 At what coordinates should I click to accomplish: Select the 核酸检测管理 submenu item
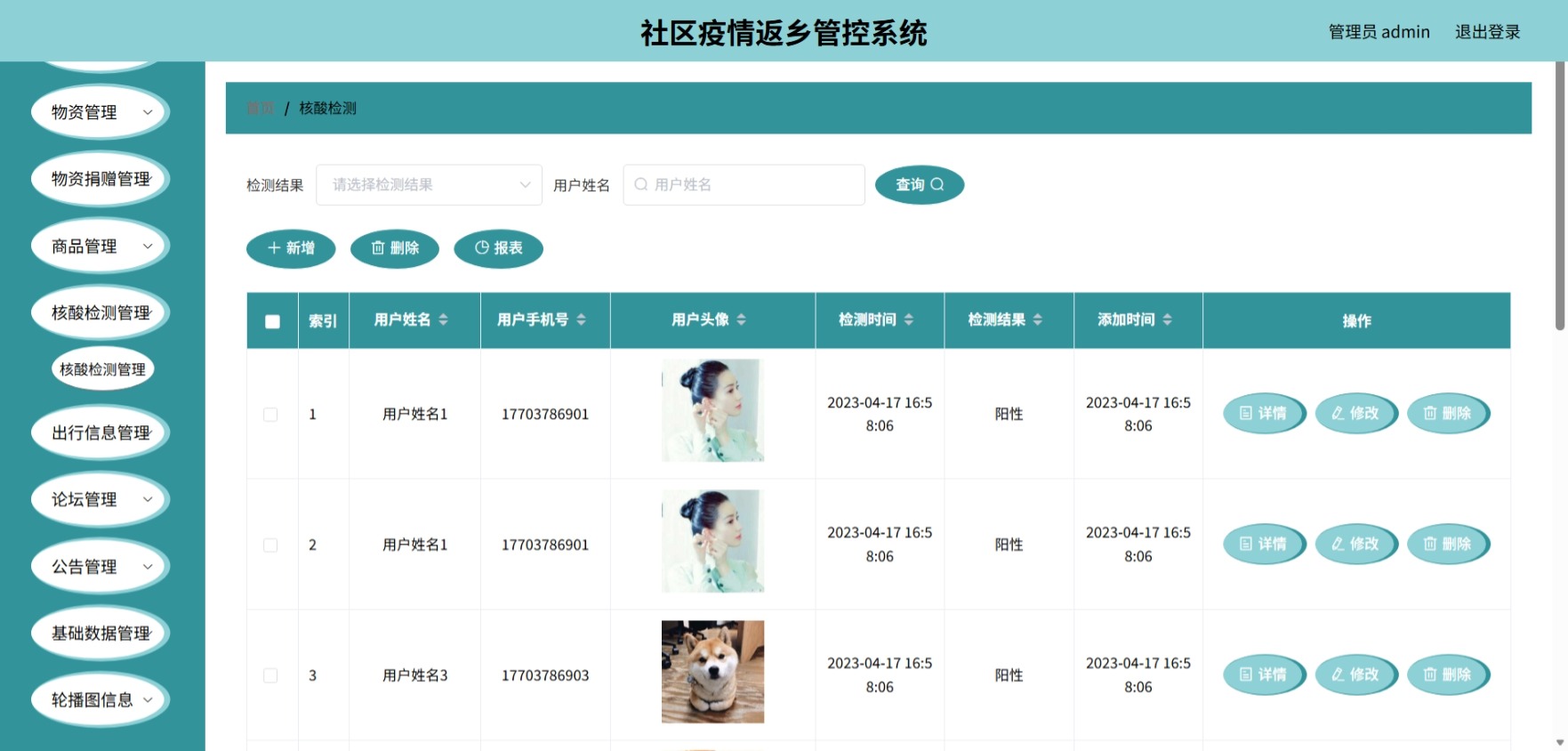102,369
